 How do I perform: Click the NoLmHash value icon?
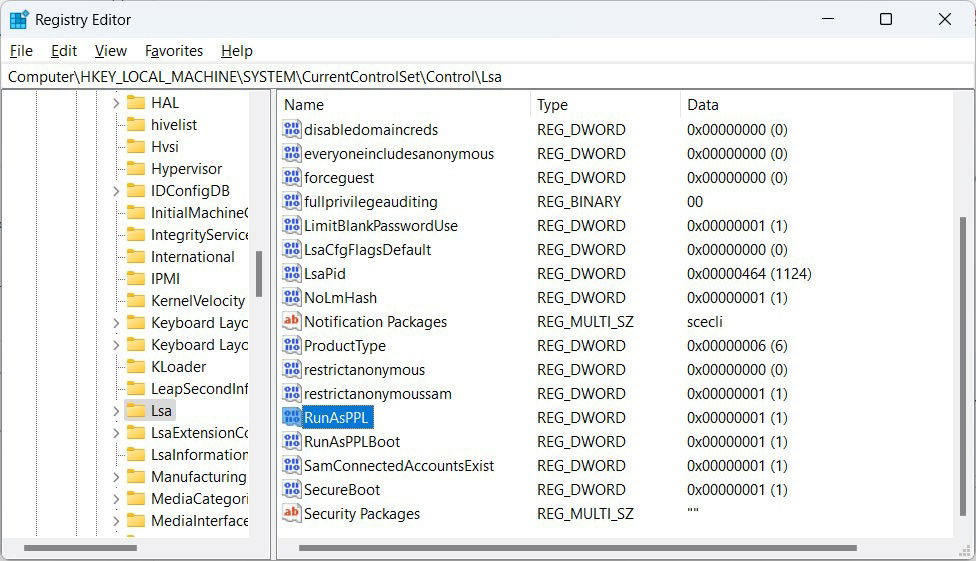[291, 297]
